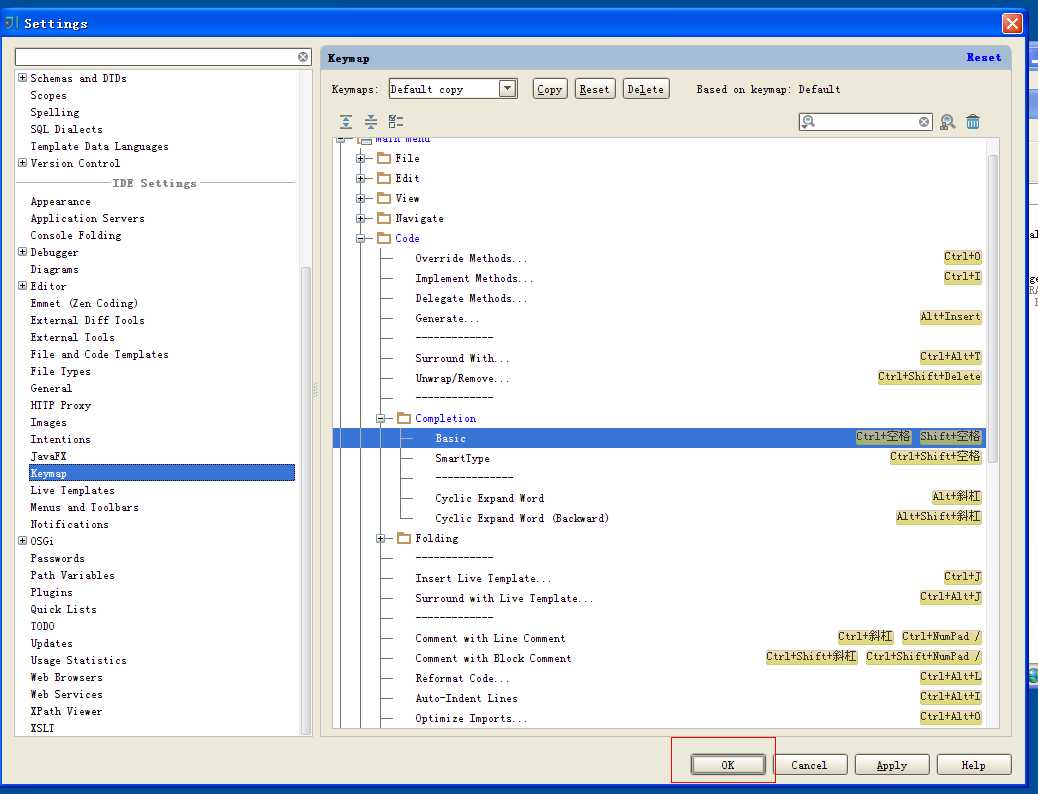
Task: Click the Reset button beside Copy
Action: click(594, 89)
